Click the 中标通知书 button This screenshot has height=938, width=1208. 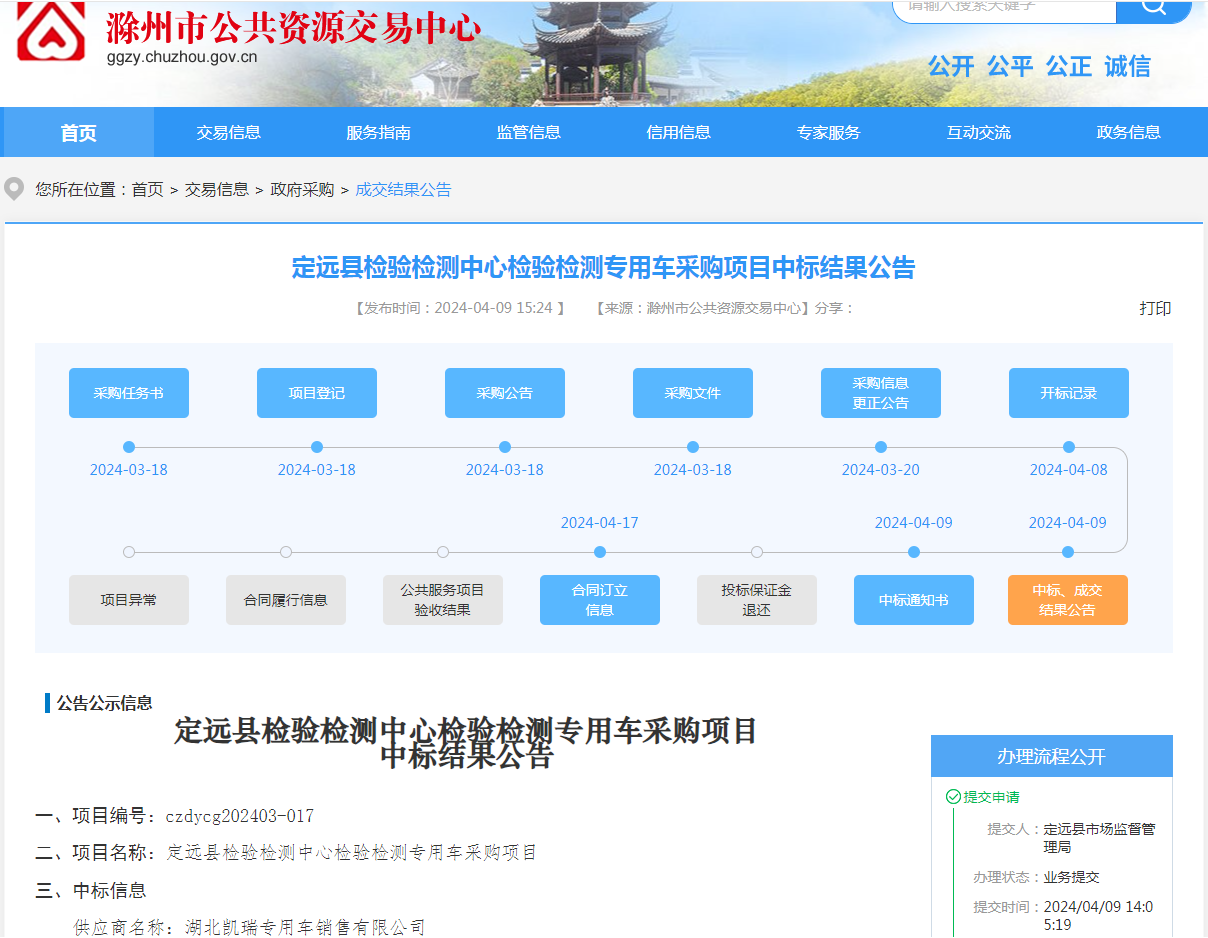click(914, 600)
